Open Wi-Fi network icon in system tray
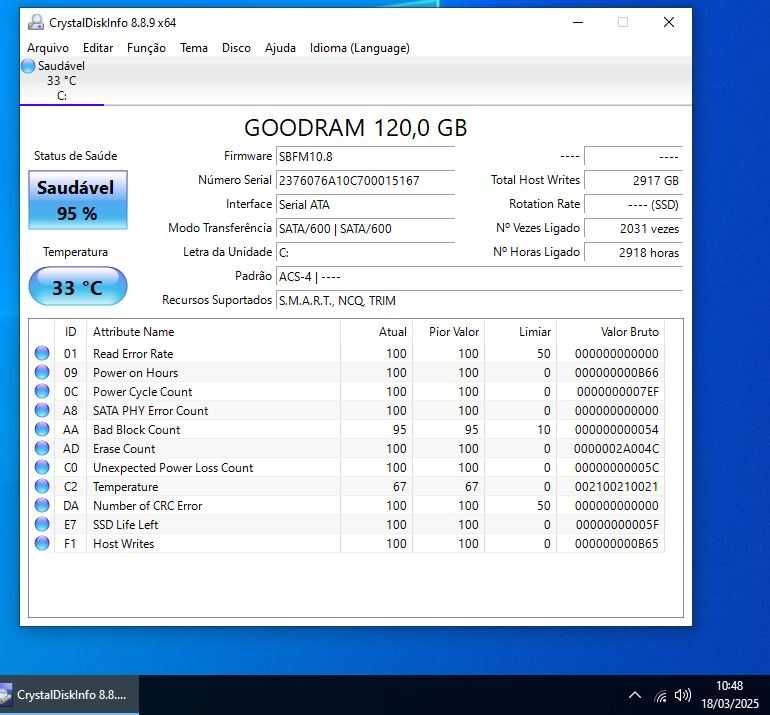This screenshot has height=715, width=770. [661, 695]
